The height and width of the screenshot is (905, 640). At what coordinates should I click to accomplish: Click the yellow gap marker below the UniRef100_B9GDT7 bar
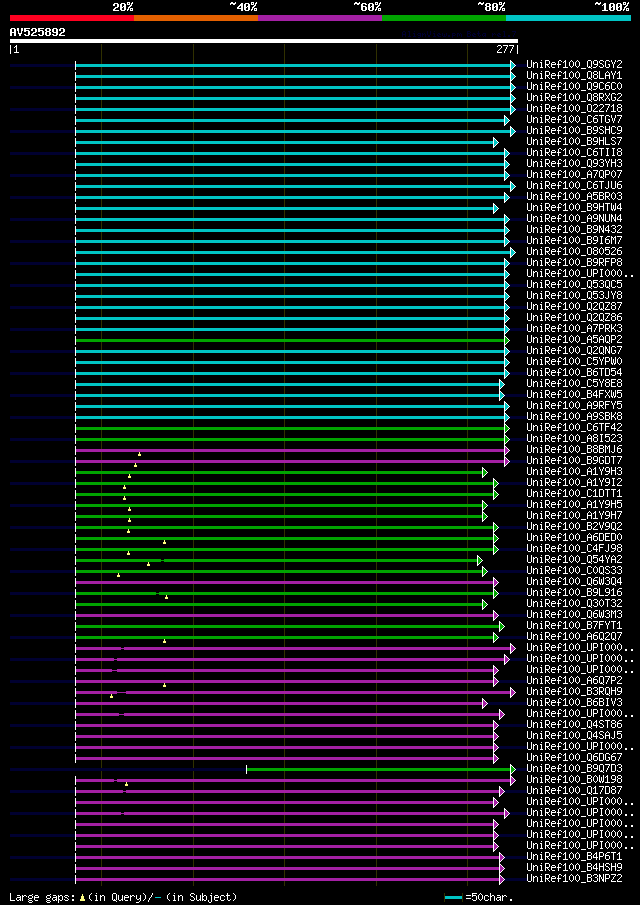[136, 465]
